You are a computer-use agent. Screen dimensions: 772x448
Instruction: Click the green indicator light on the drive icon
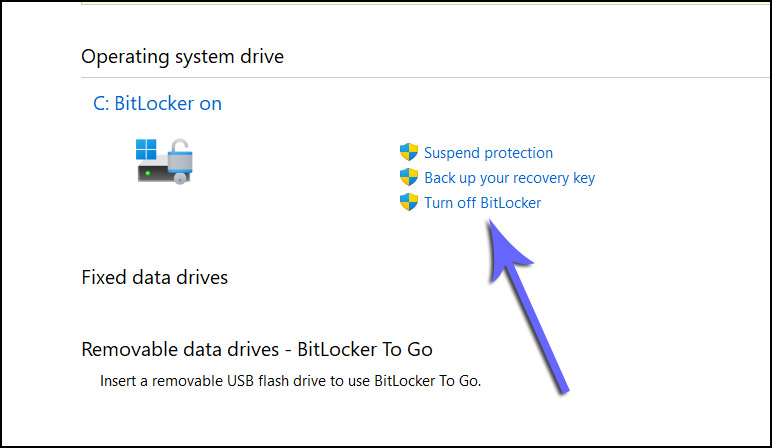tap(148, 173)
